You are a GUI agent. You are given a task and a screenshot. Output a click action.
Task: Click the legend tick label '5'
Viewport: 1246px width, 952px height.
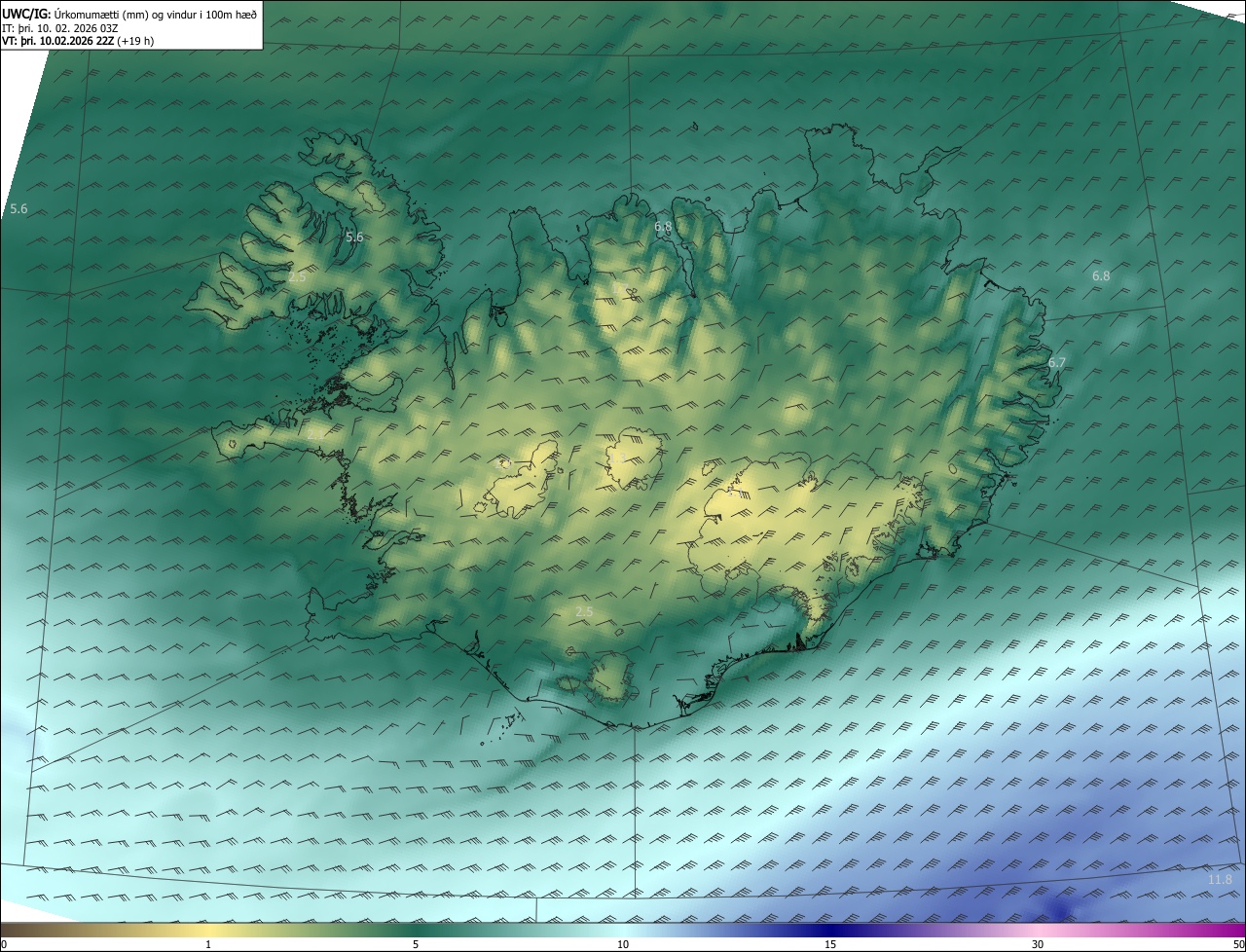[x=416, y=944]
